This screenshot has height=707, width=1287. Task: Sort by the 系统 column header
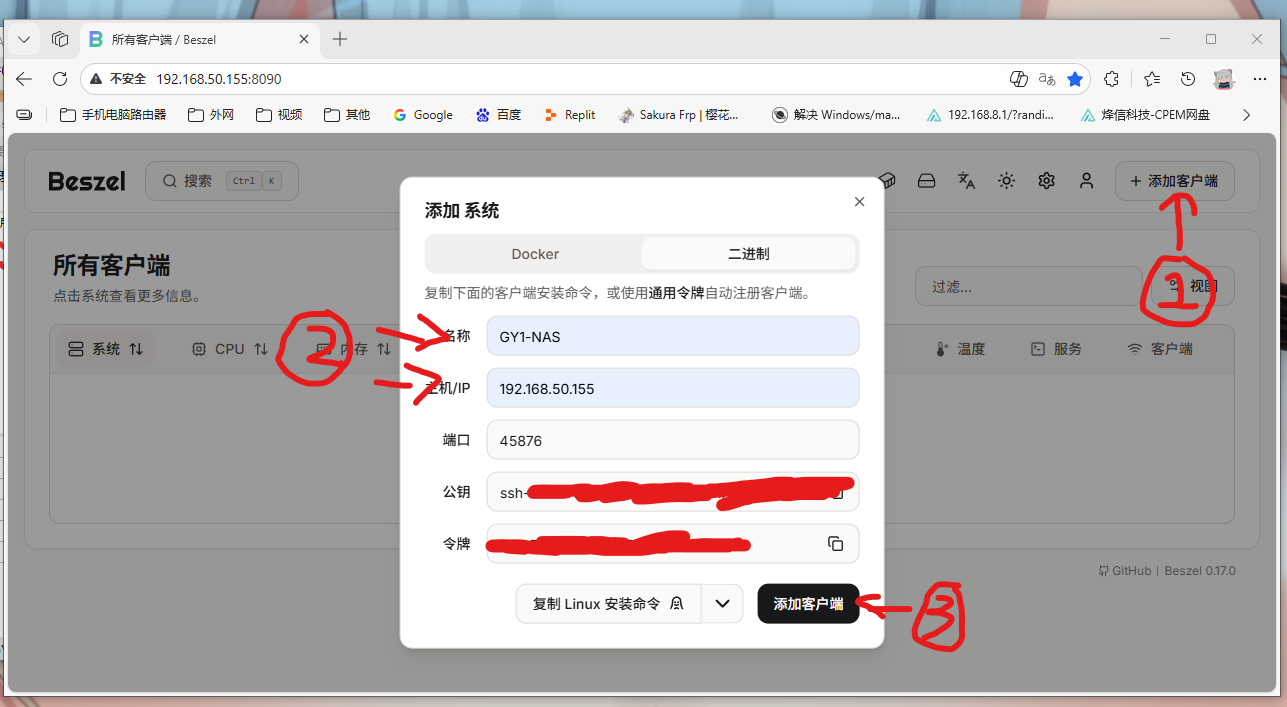105,349
